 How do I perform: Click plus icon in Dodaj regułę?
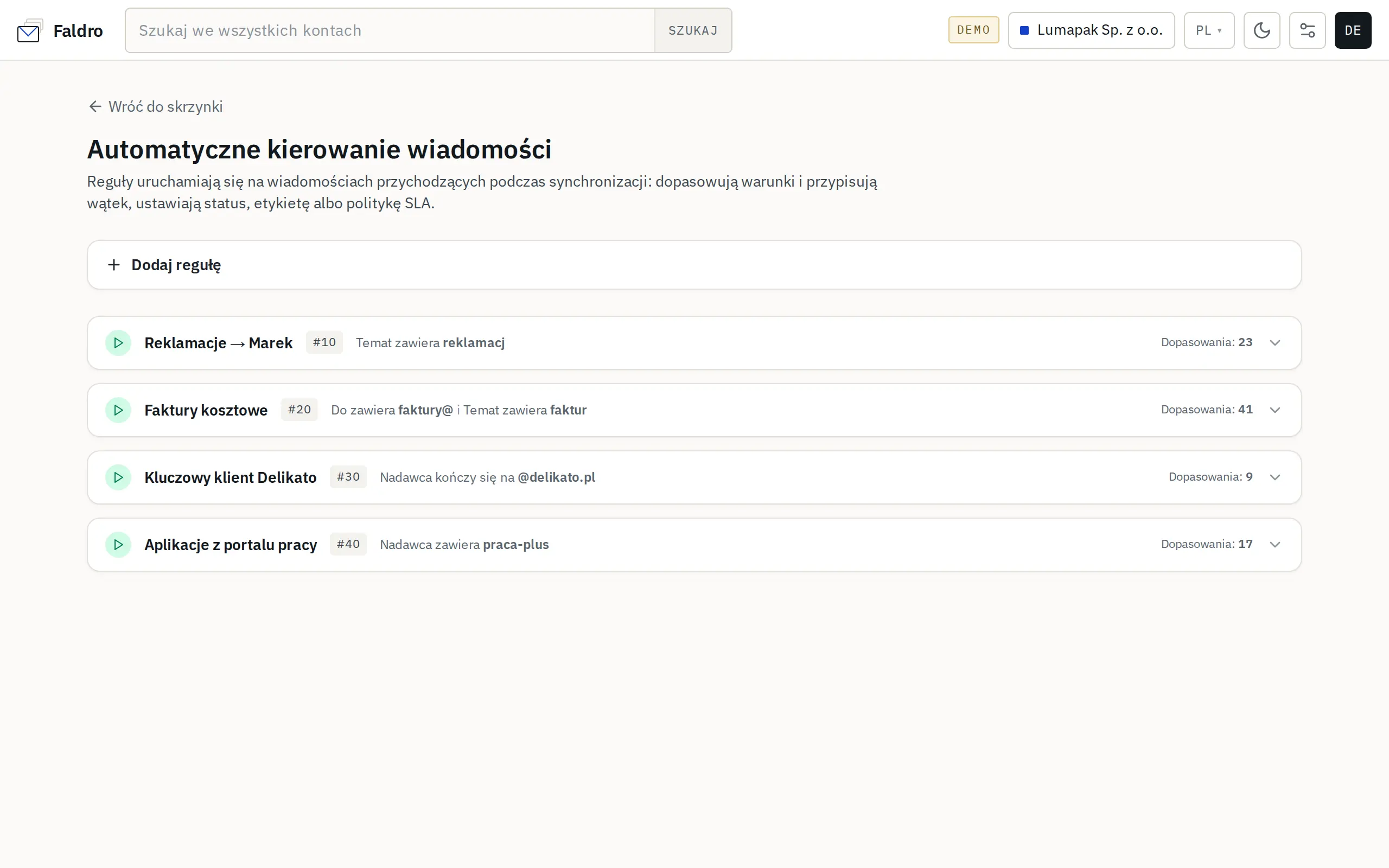(113, 265)
